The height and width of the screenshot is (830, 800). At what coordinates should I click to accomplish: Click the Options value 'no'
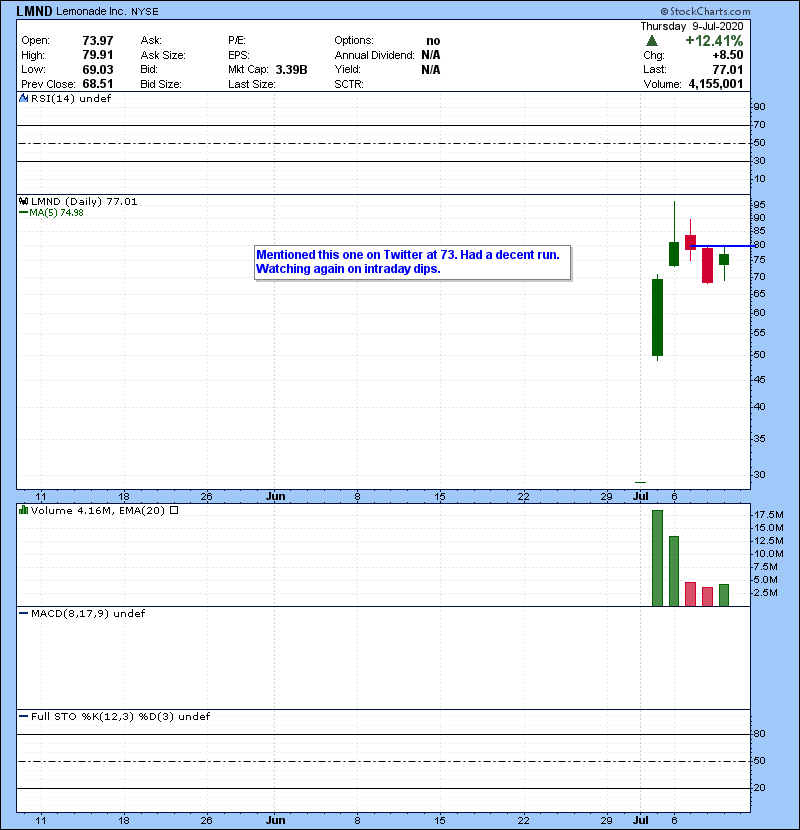(x=433, y=41)
